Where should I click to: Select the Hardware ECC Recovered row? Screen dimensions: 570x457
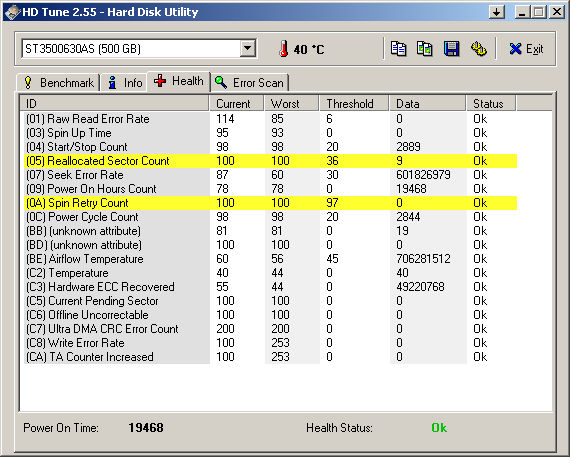click(x=270, y=287)
